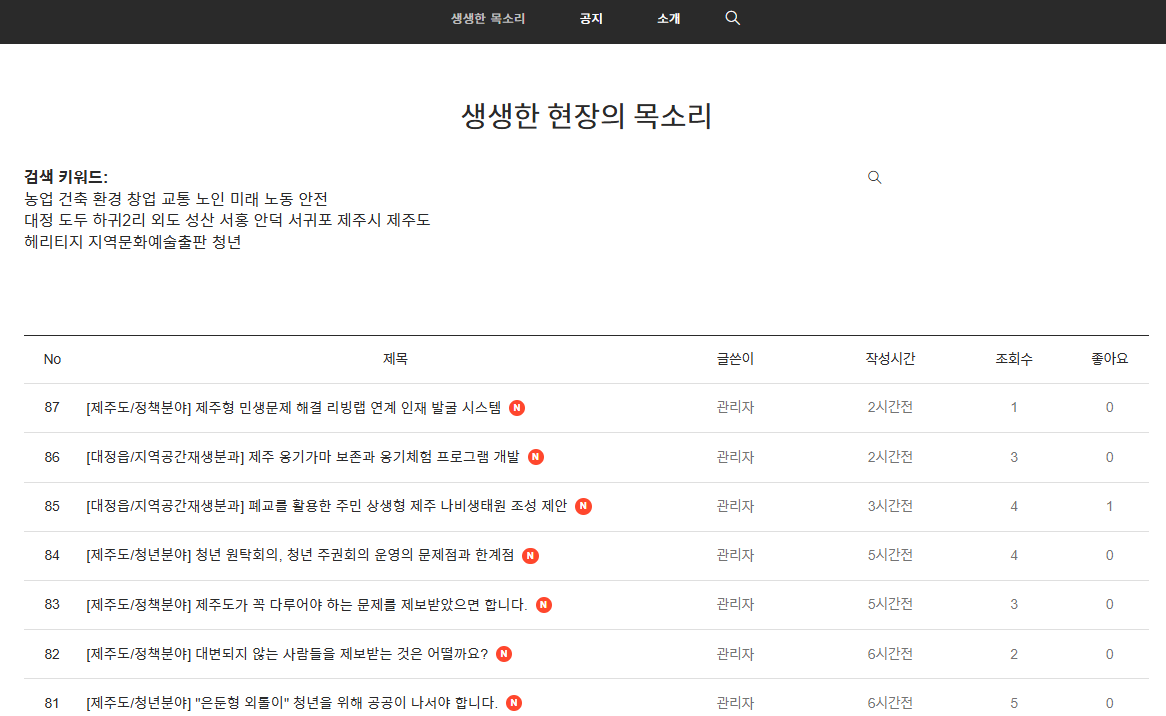Select the 서귀포 search keyword
Screen dimensions: 1166x716
[310, 220]
